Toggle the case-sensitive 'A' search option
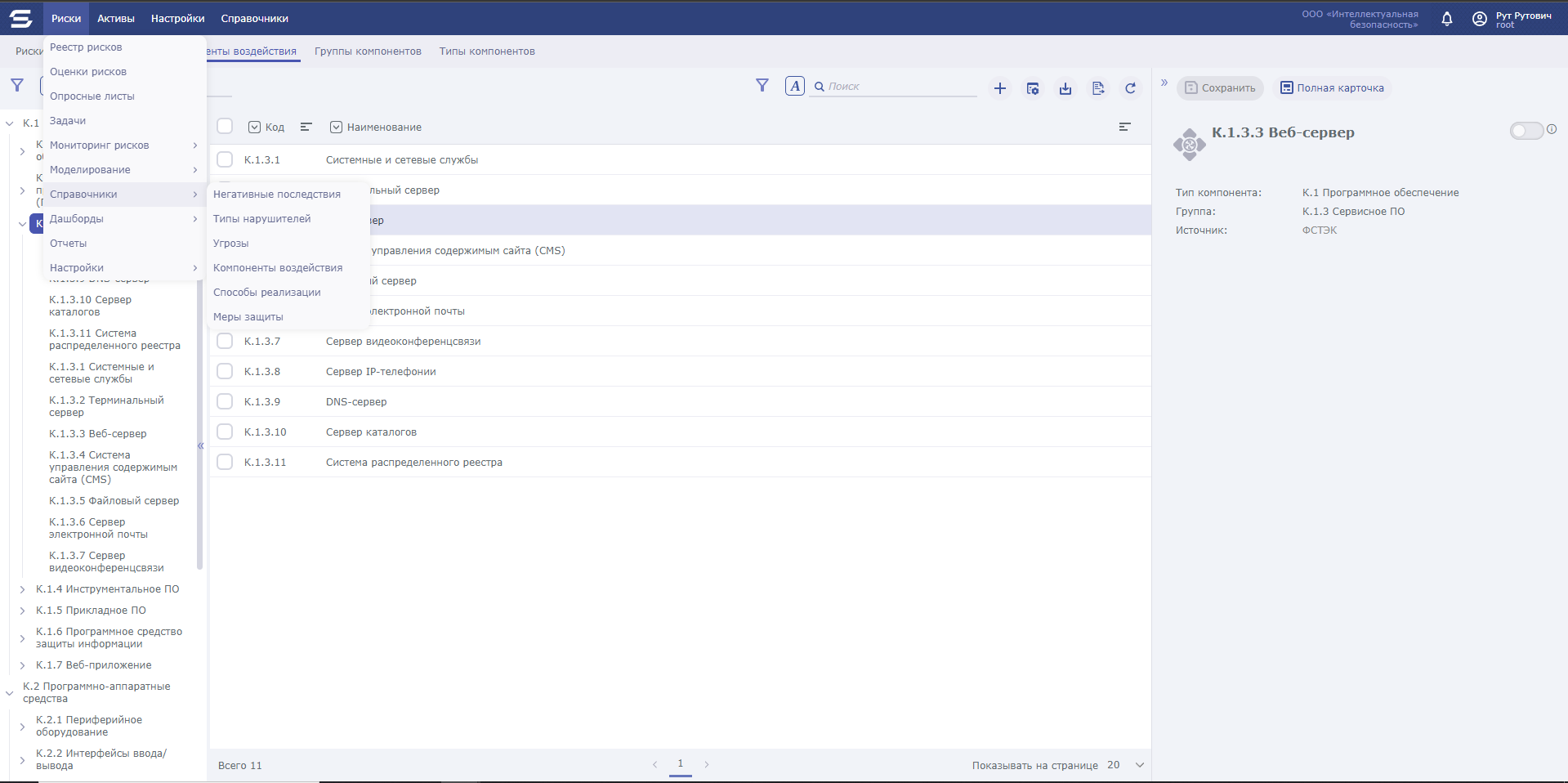This screenshot has height=783, width=1568. coord(795,86)
